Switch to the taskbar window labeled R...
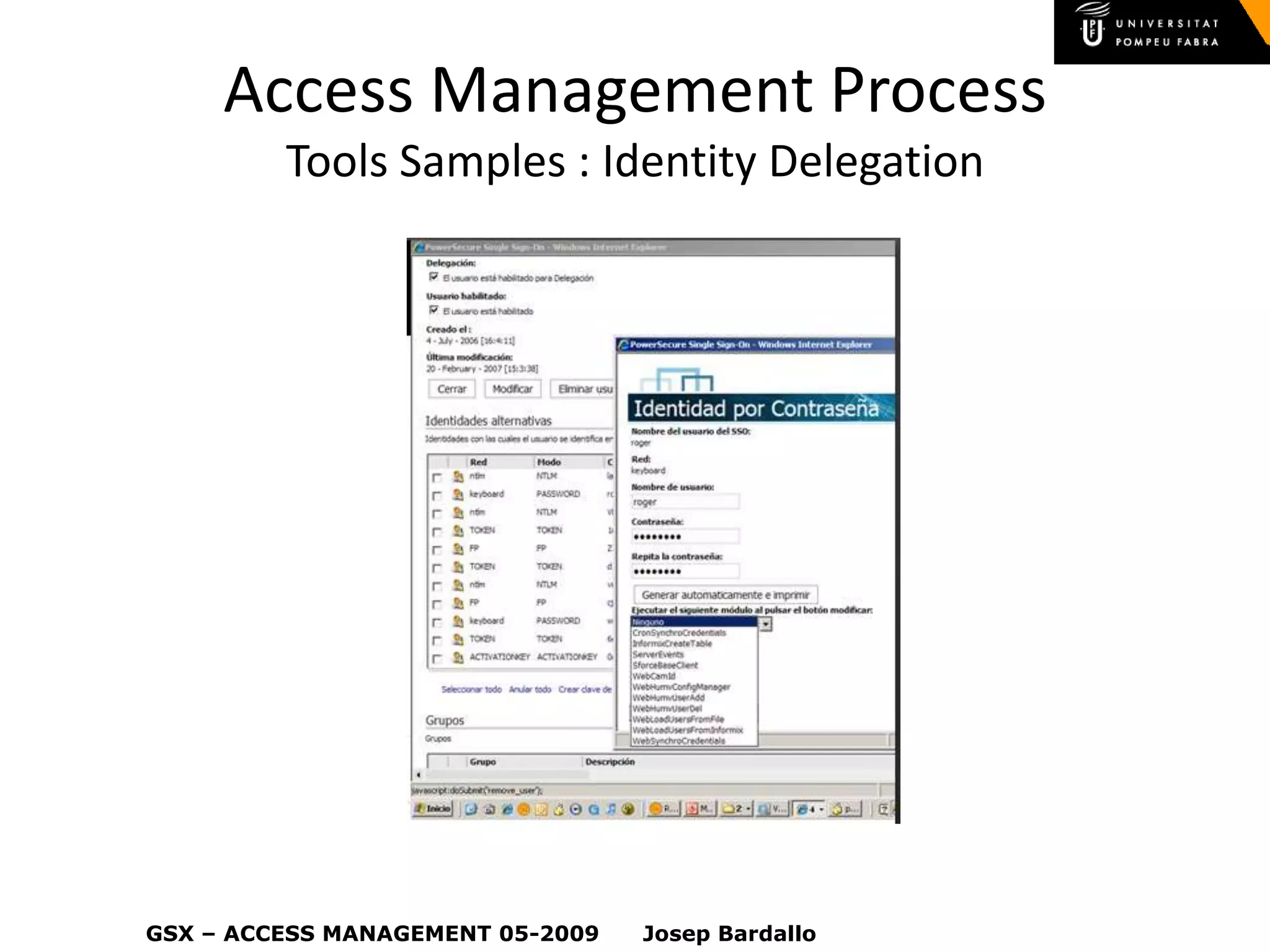The width and height of the screenshot is (1270, 952). (663, 809)
